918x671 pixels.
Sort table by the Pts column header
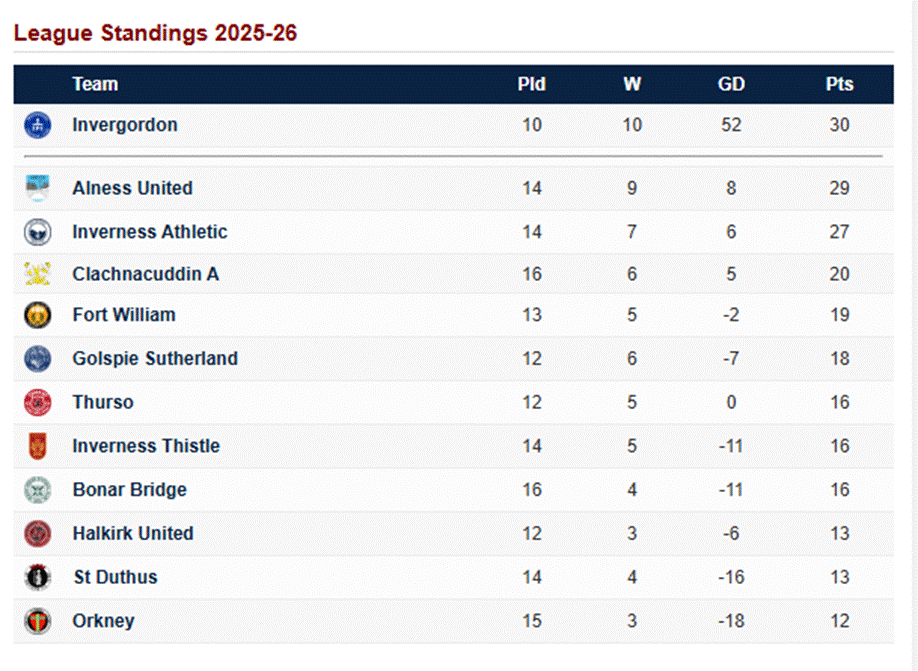point(839,84)
